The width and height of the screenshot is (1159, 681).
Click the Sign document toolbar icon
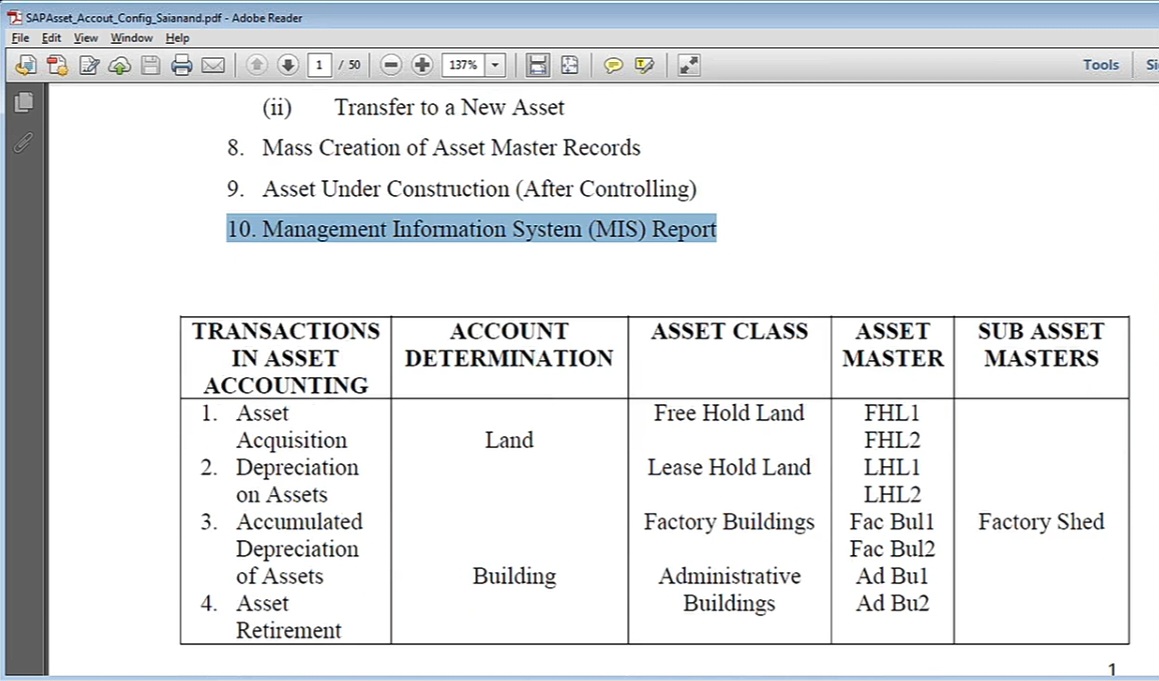tap(89, 65)
